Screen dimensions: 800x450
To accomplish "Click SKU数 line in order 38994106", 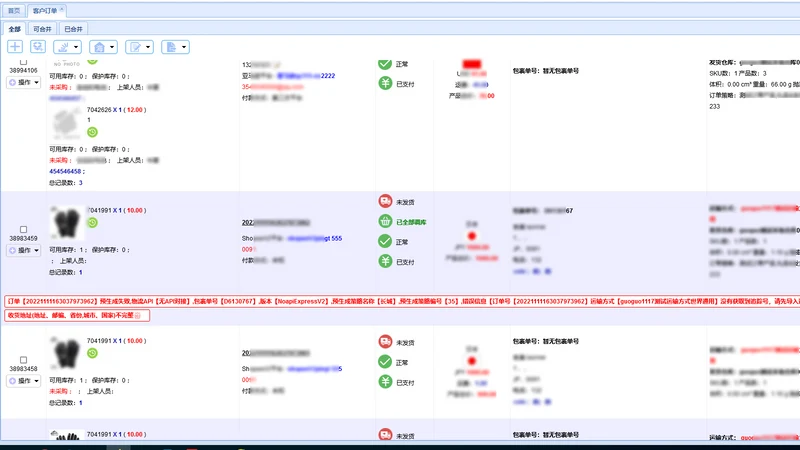I will (738, 73).
